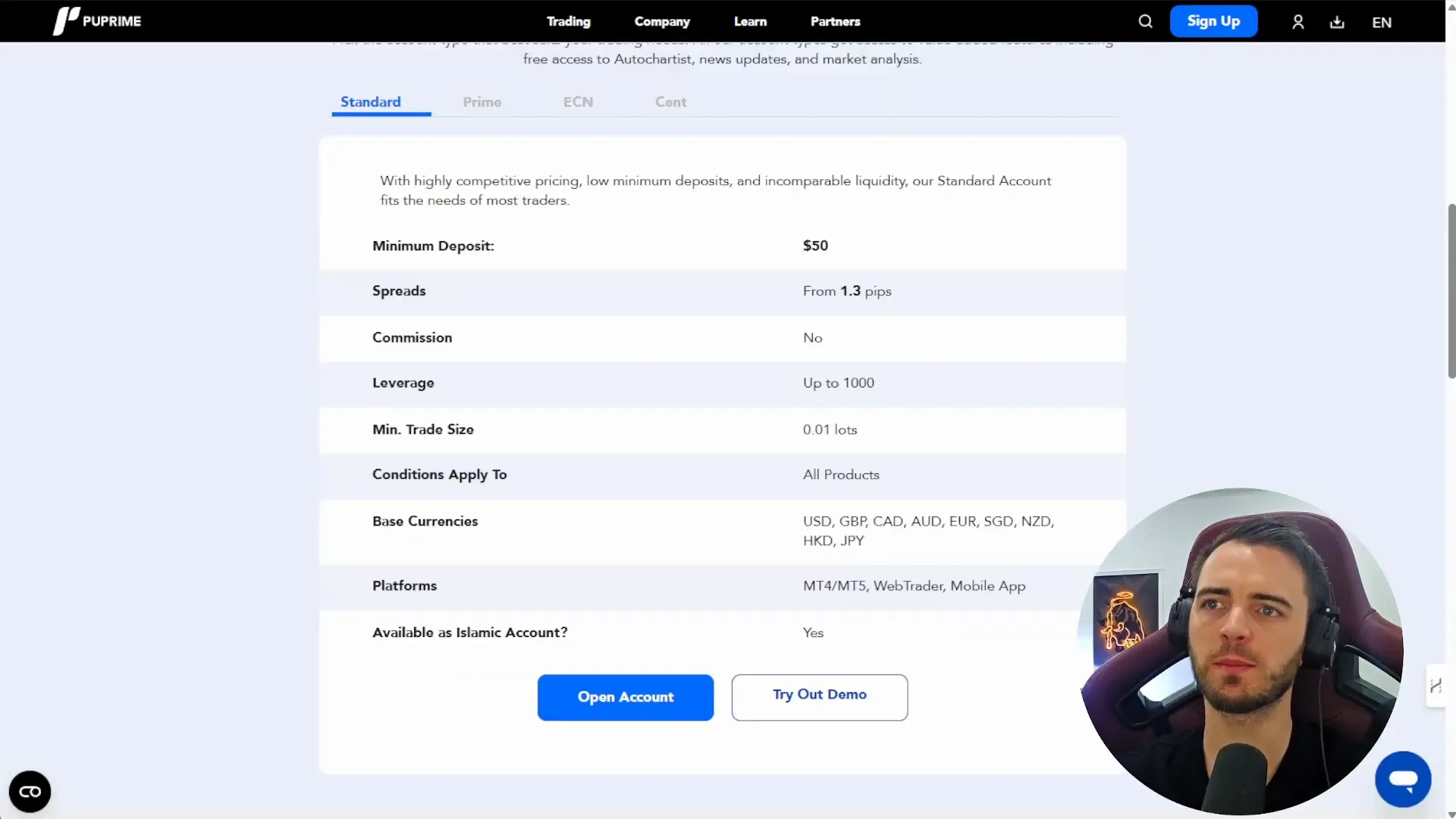Click the 'Conditions Apply To' label

(439, 475)
